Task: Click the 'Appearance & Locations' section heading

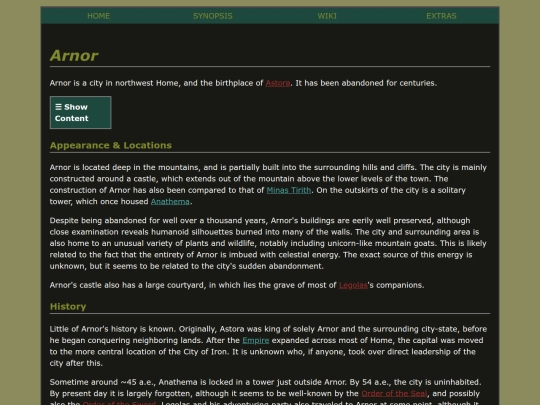Action: pos(111,145)
